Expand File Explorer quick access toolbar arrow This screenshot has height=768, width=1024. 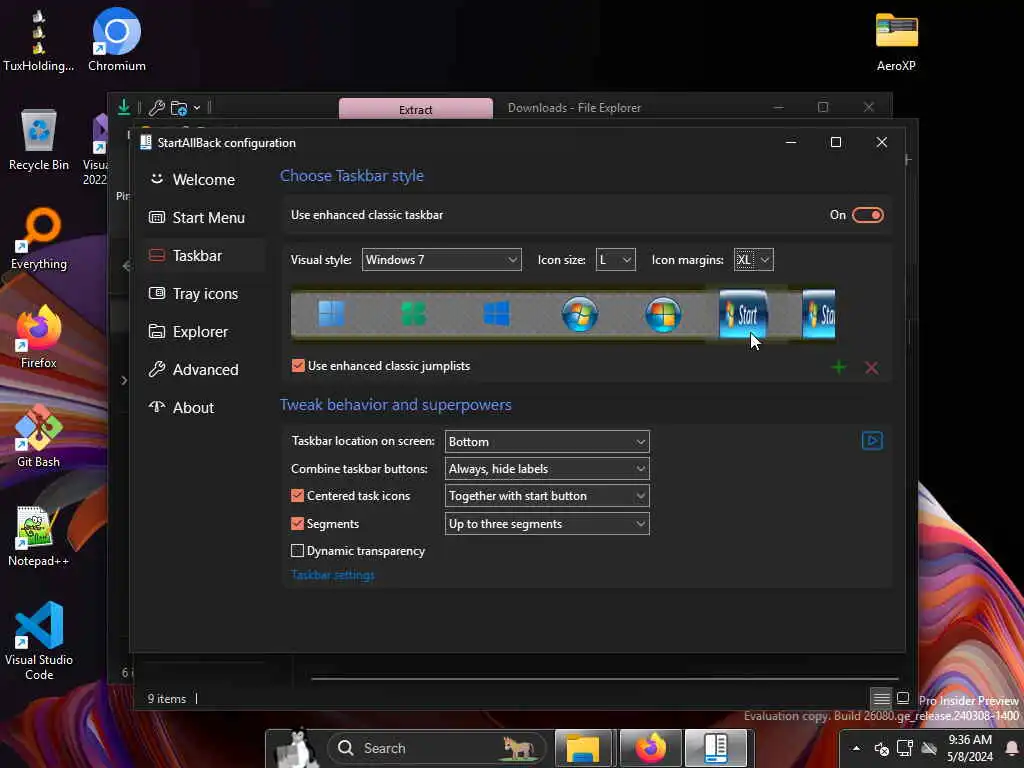(197, 108)
